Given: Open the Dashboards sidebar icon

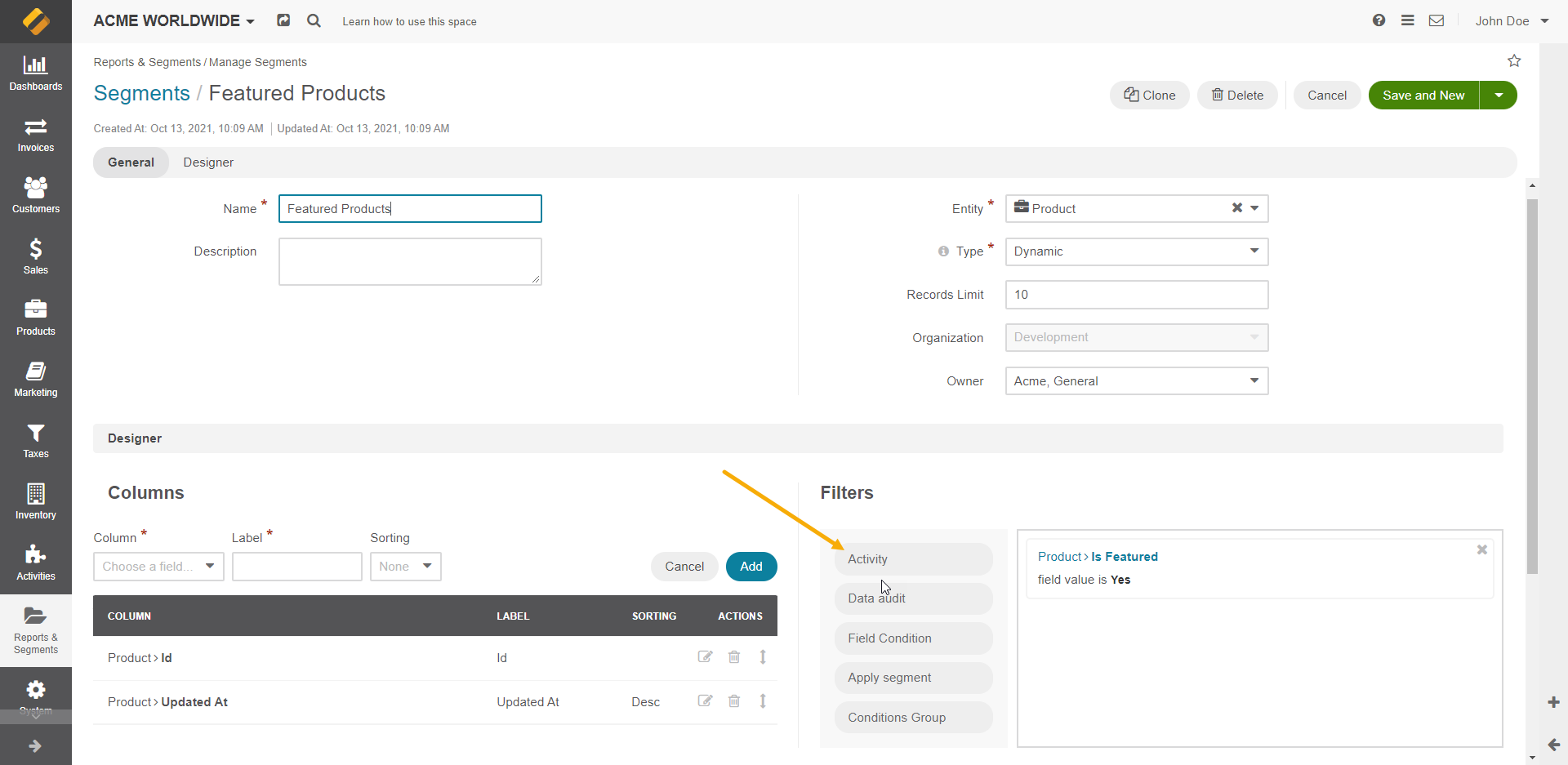Looking at the screenshot, I should [35, 72].
